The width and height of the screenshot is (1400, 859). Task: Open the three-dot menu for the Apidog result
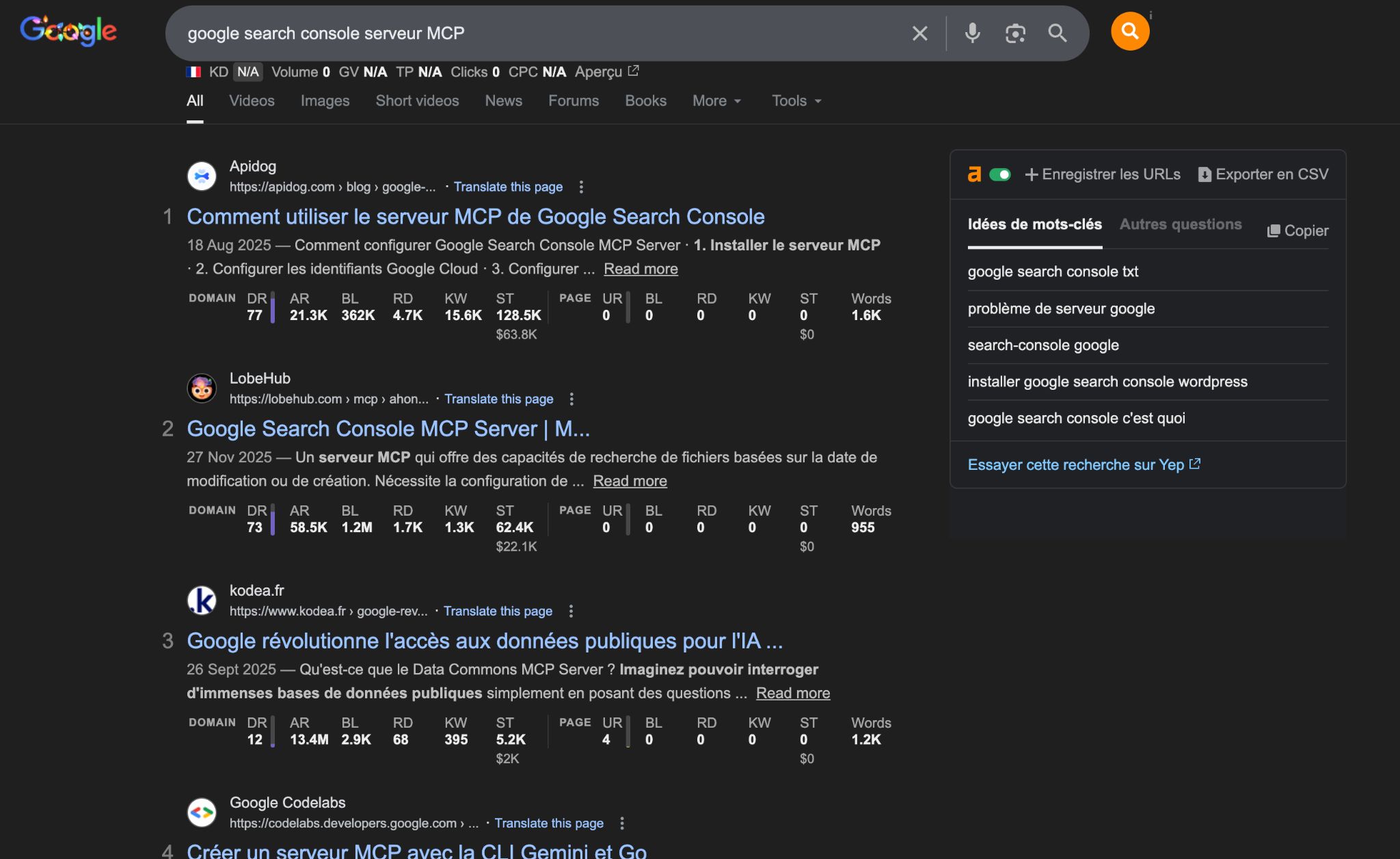[581, 187]
